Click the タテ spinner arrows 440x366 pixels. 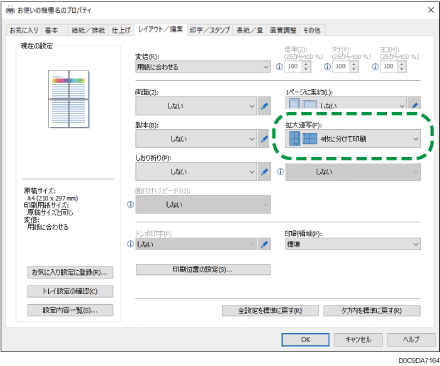tap(354, 66)
